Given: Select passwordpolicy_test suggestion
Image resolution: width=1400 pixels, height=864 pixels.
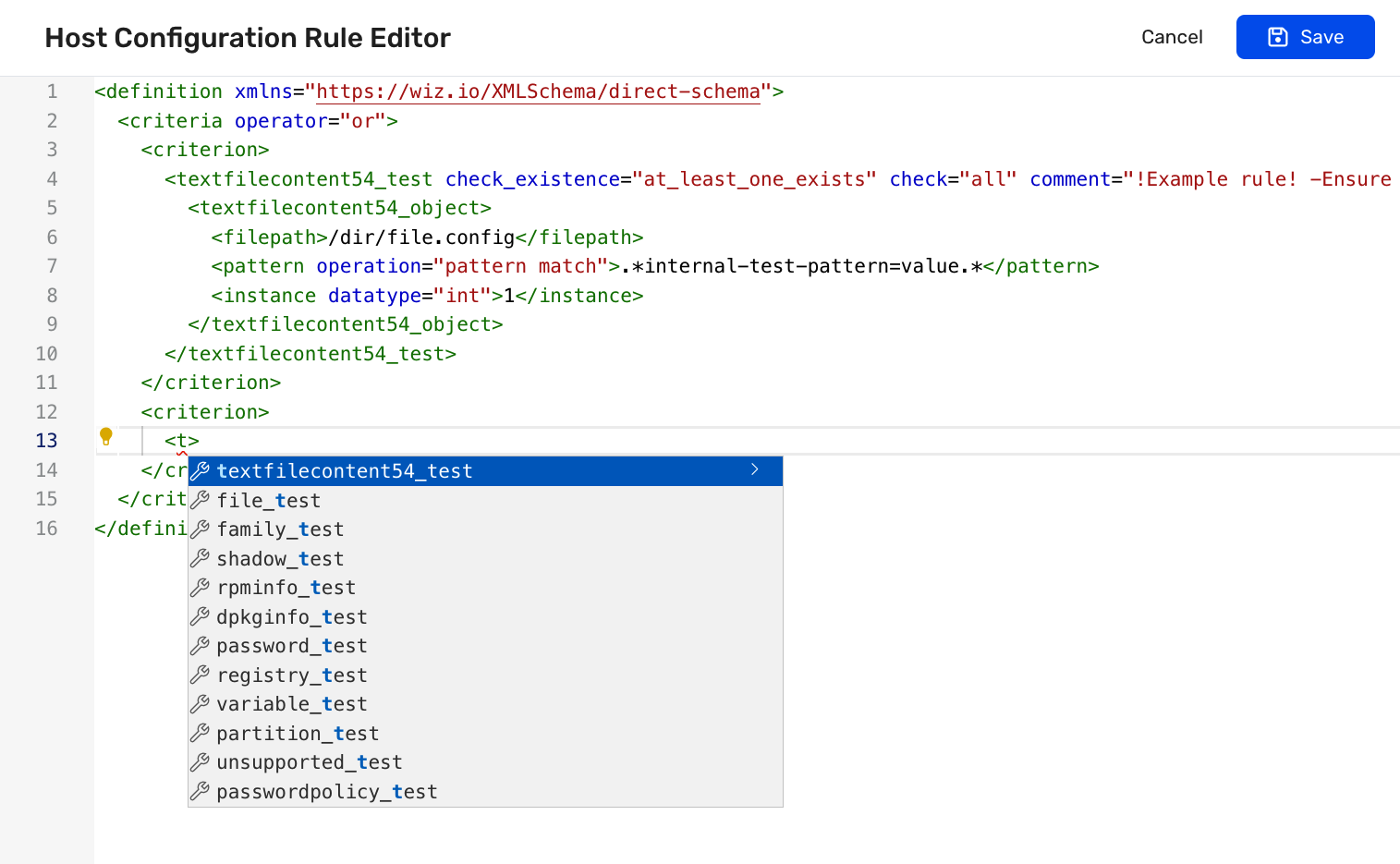Looking at the screenshot, I should [485, 792].
